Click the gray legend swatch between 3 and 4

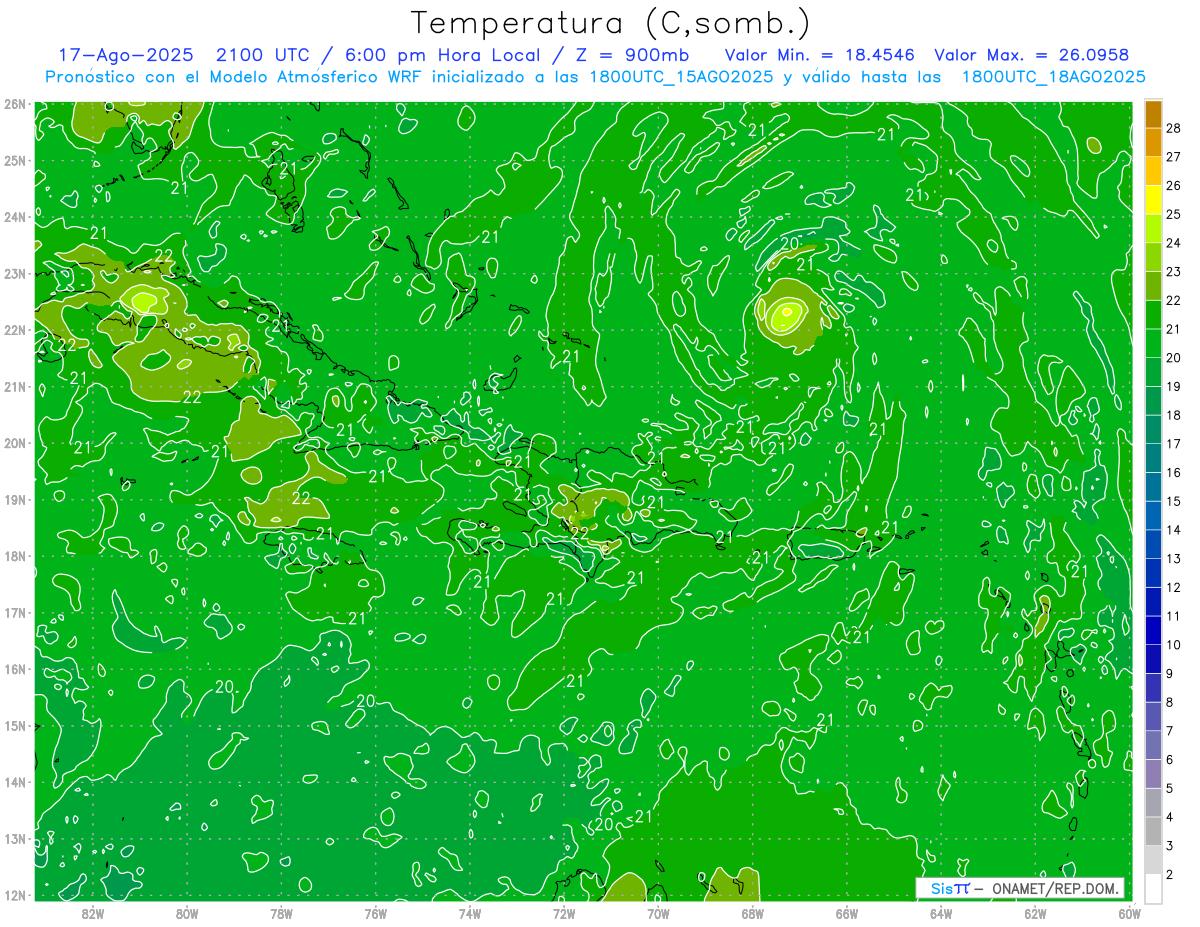point(1153,831)
